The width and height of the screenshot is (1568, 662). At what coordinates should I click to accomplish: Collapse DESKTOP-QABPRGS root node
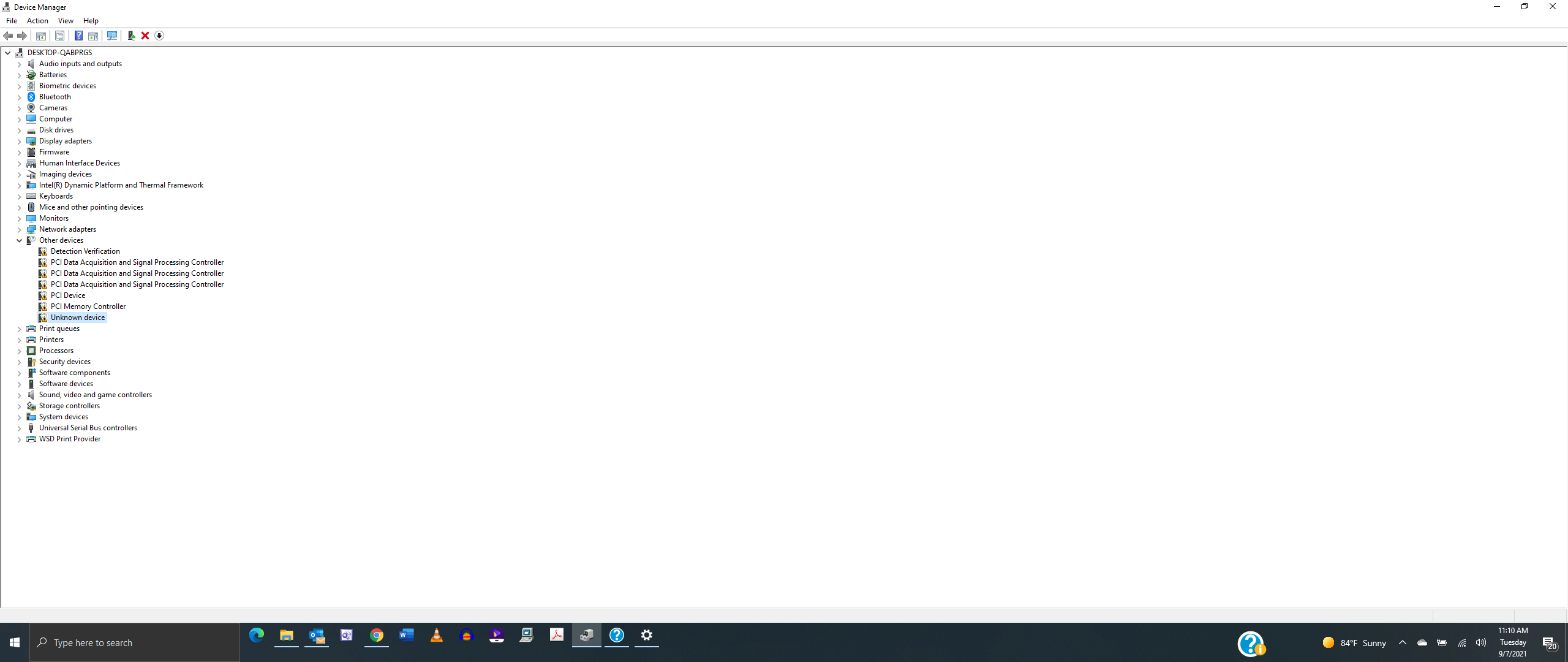click(8, 53)
